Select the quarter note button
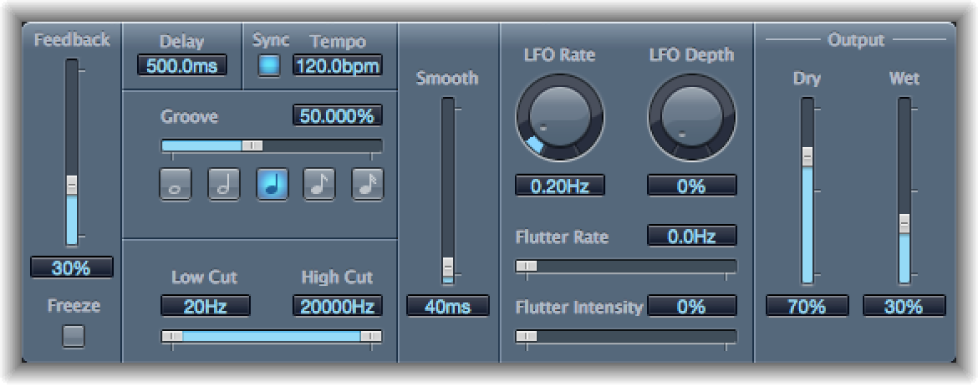 (272, 185)
